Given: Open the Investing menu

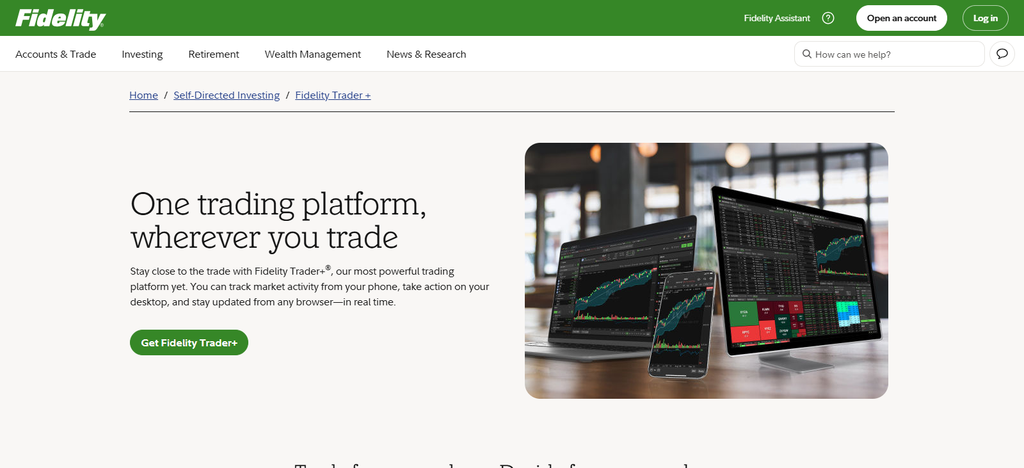Looking at the screenshot, I should [142, 54].
